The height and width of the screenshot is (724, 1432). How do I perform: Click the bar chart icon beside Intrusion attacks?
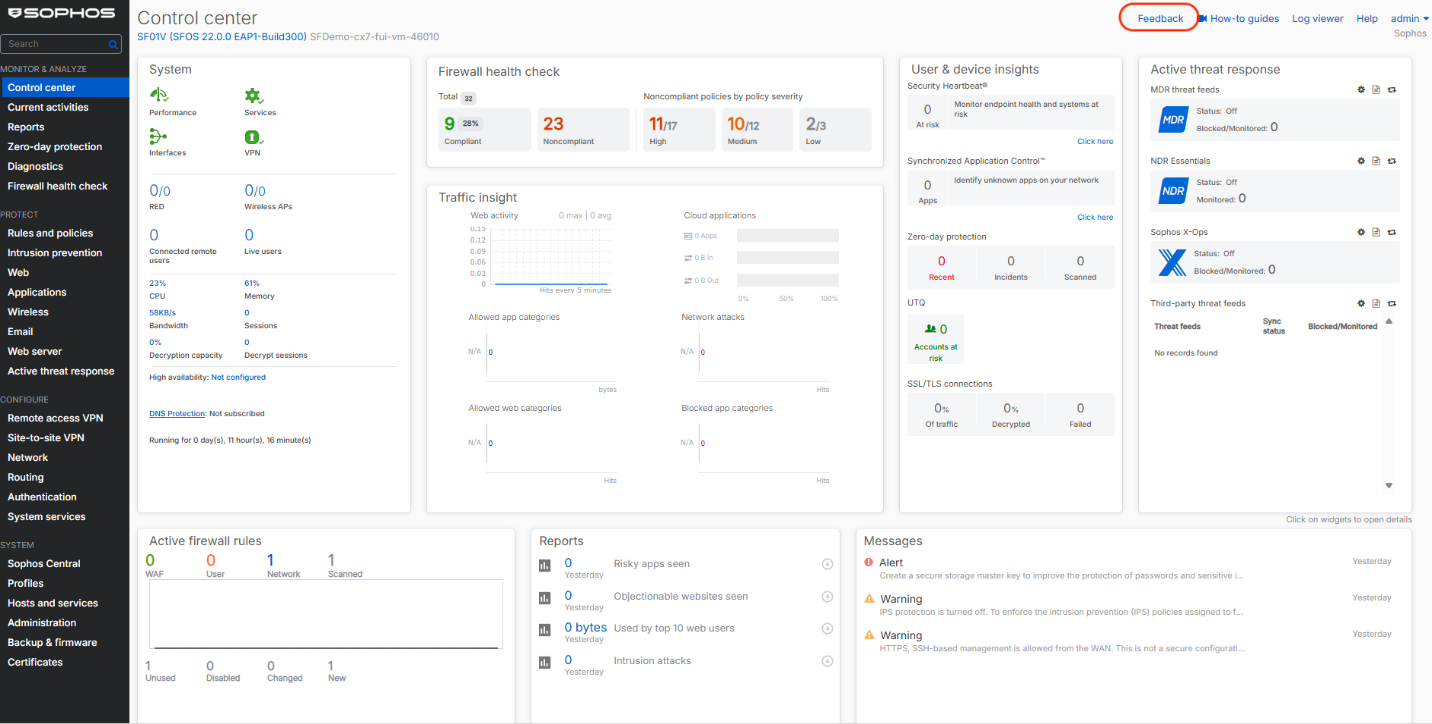point(545,662)
